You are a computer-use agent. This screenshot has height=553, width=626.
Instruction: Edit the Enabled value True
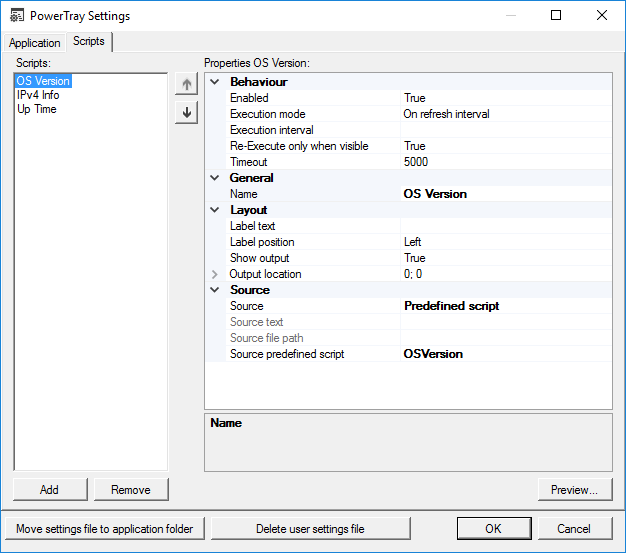(506, 98)
